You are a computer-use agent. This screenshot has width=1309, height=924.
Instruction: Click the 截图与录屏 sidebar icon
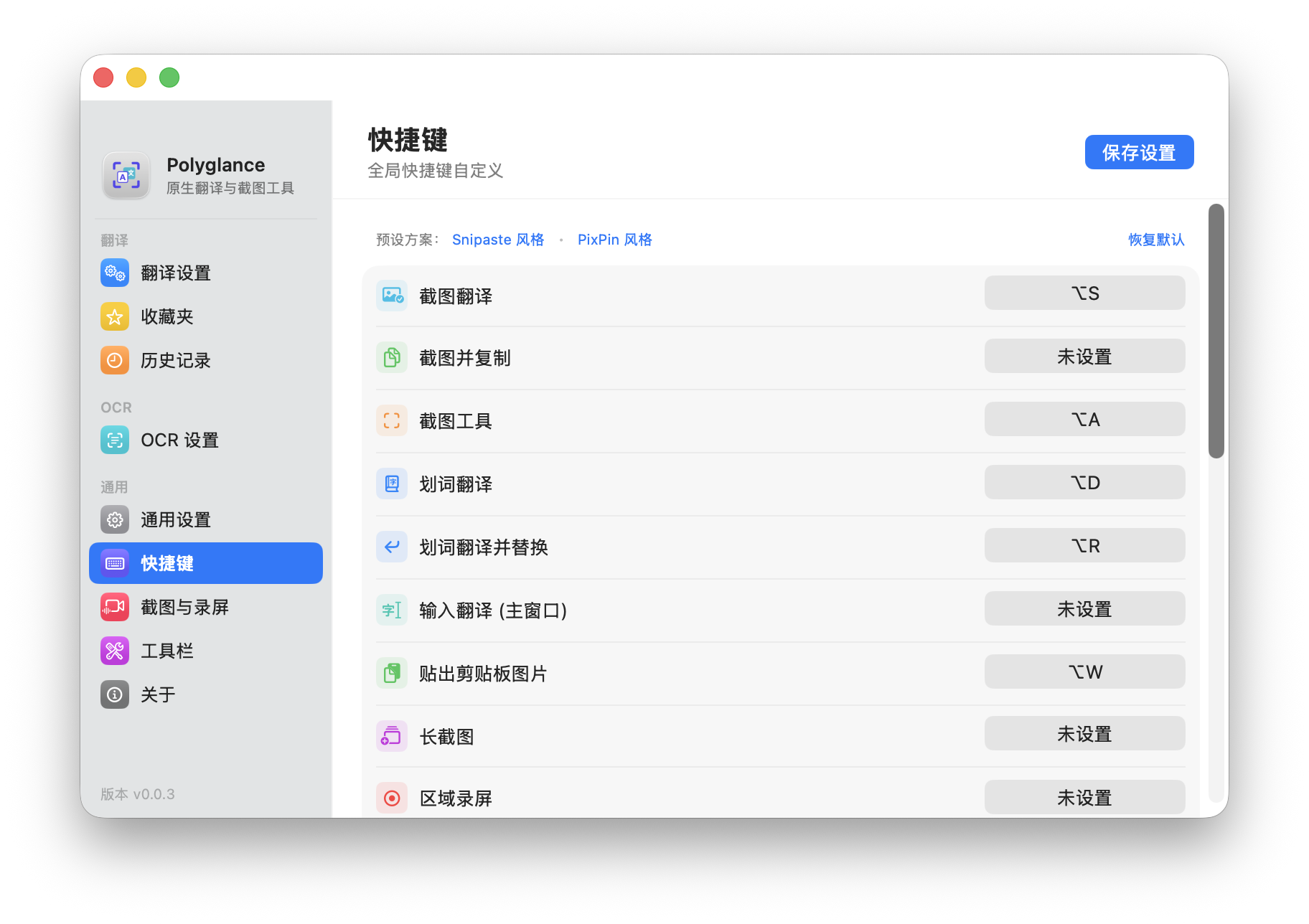(x=115, y=607)
